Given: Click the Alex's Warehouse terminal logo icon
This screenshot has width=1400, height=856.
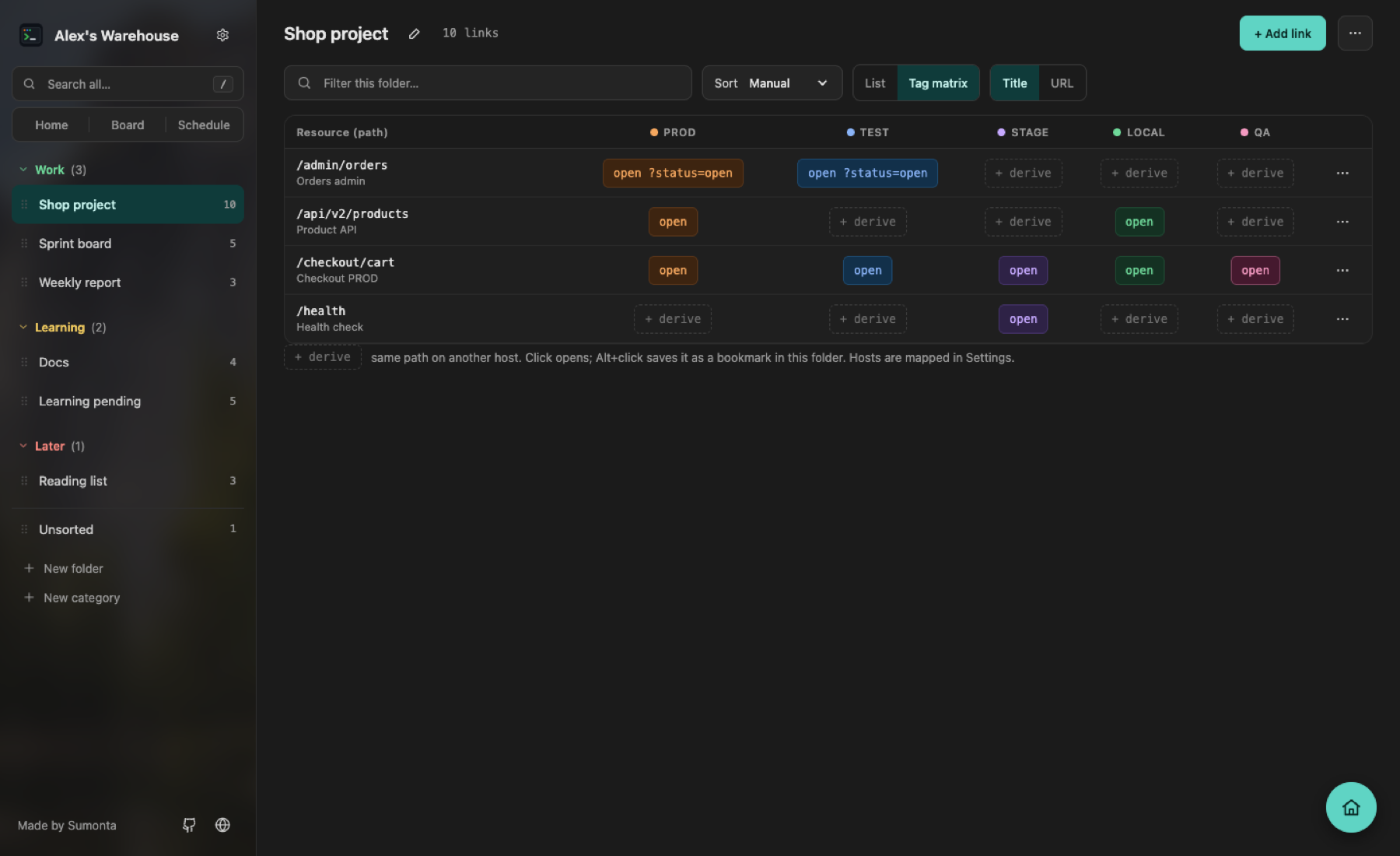Looking at the screenshot, I should [31, 35].
